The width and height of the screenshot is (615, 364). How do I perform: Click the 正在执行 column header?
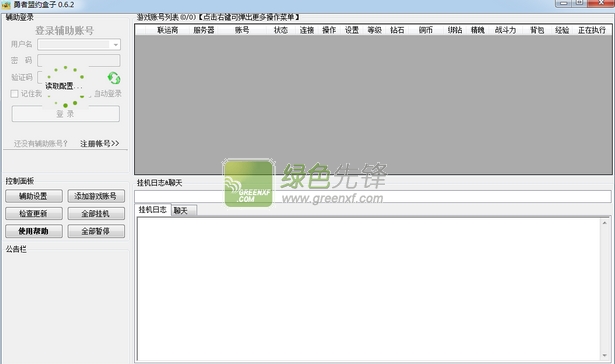click(x=592, y=30)
